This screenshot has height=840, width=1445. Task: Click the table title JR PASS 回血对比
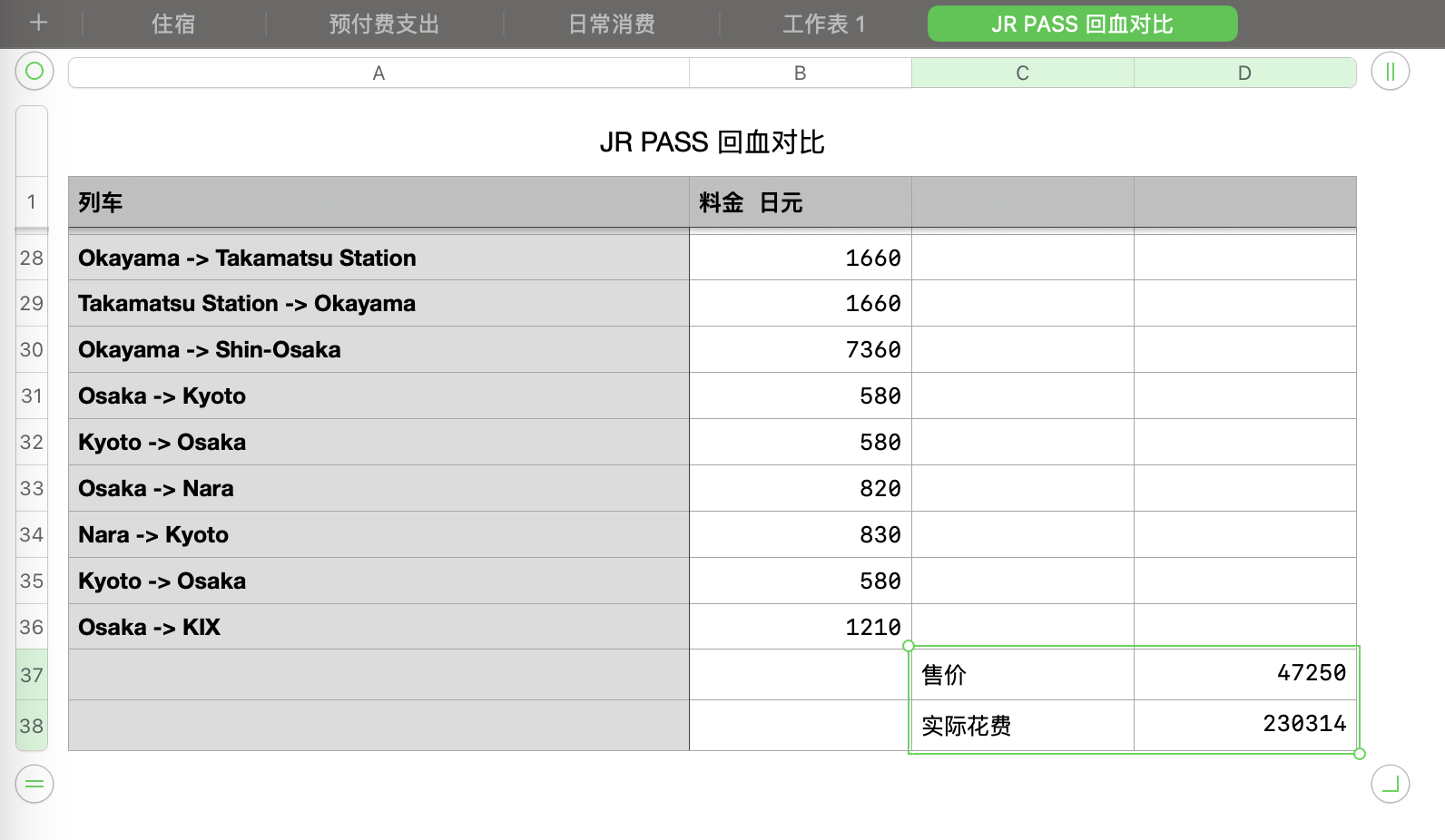tap(712, 142)
